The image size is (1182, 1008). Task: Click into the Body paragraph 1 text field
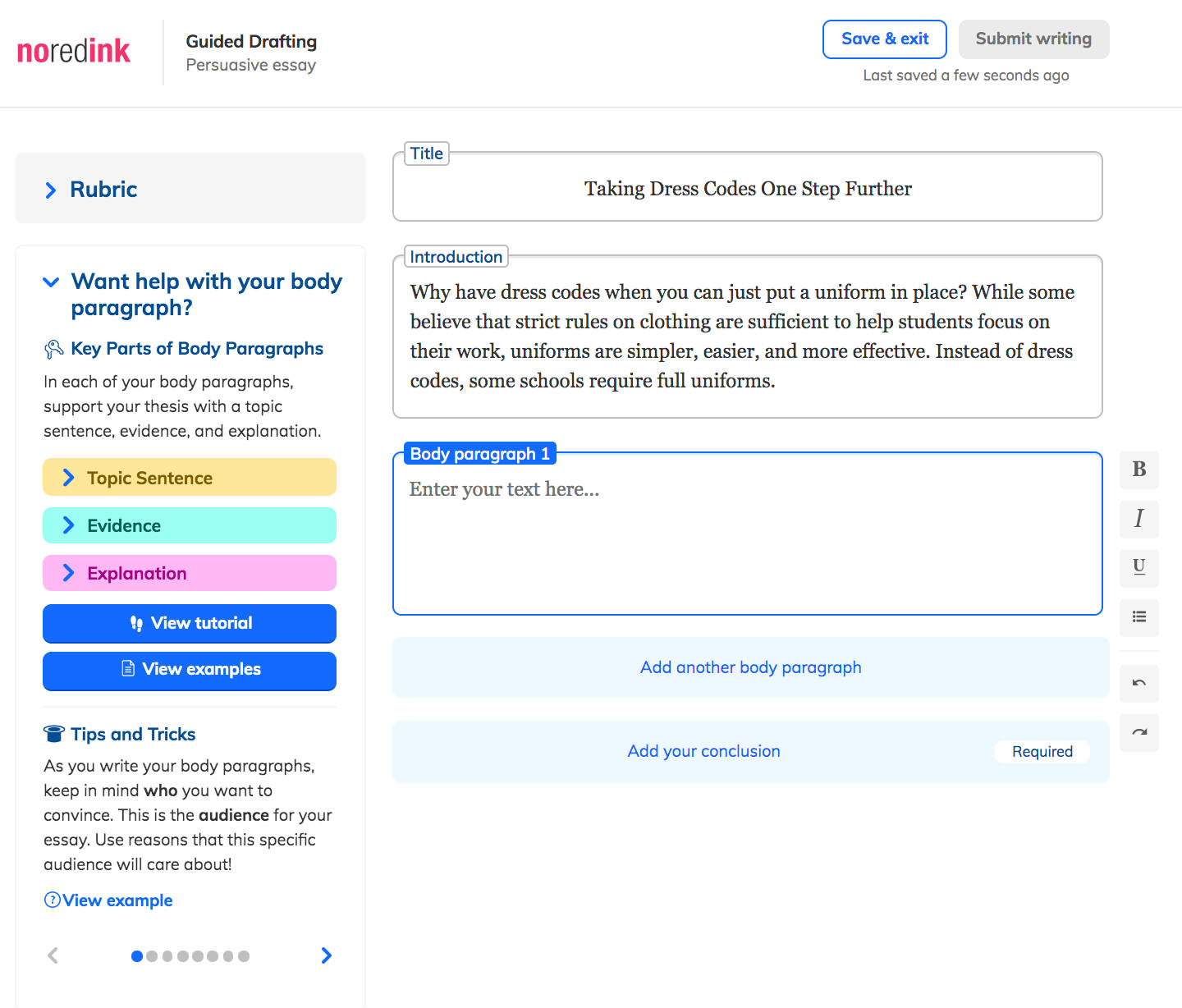point(747,542)
